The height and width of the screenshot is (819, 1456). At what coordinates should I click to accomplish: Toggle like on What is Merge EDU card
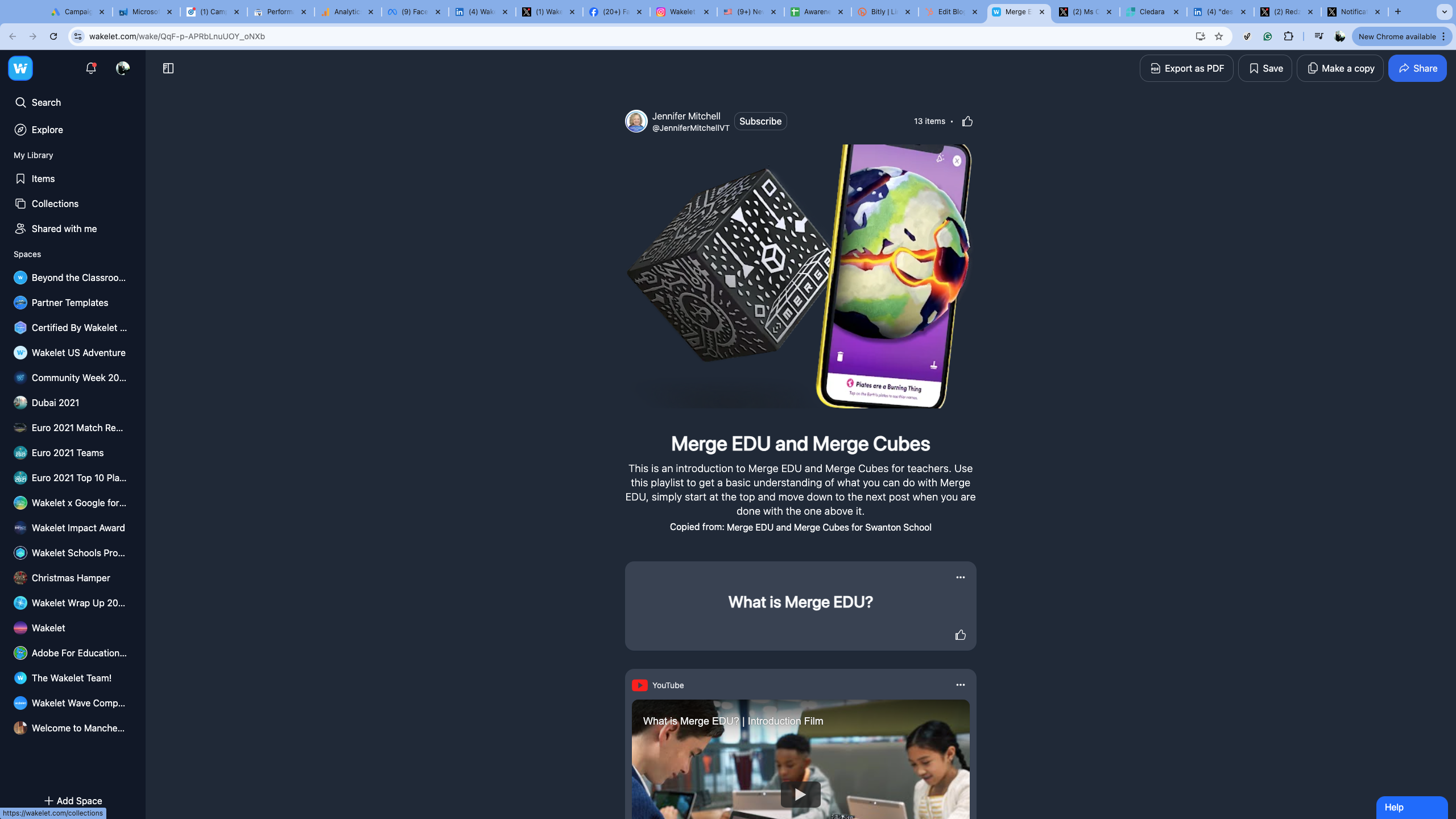point(960,635)
